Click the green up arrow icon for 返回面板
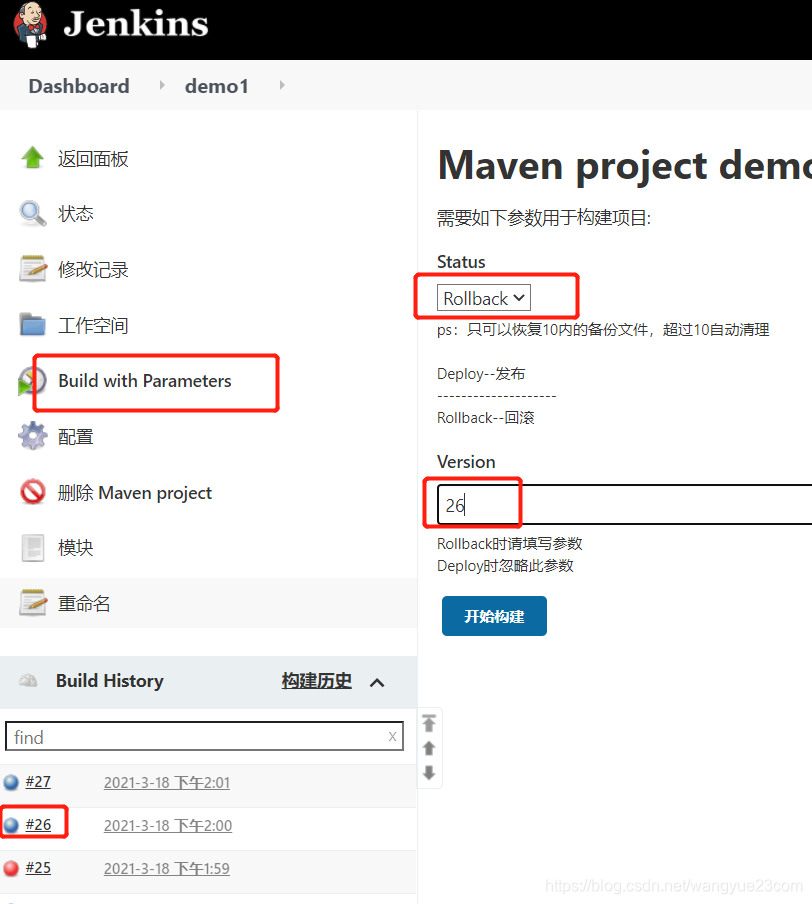Viewport: 812px width, 904px height. pos(32,157)
